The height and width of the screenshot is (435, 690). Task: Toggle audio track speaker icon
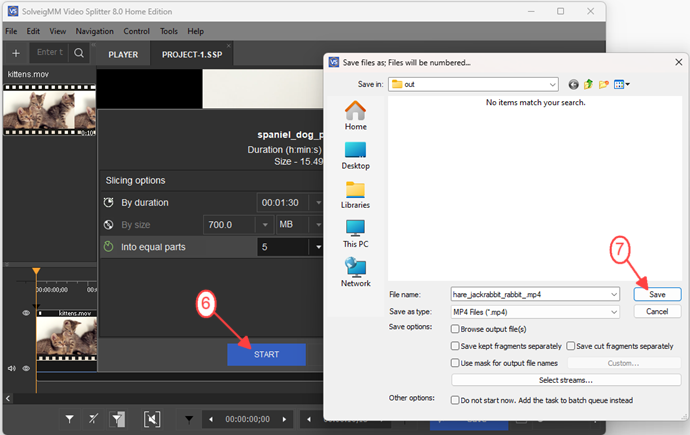(12, 368)
